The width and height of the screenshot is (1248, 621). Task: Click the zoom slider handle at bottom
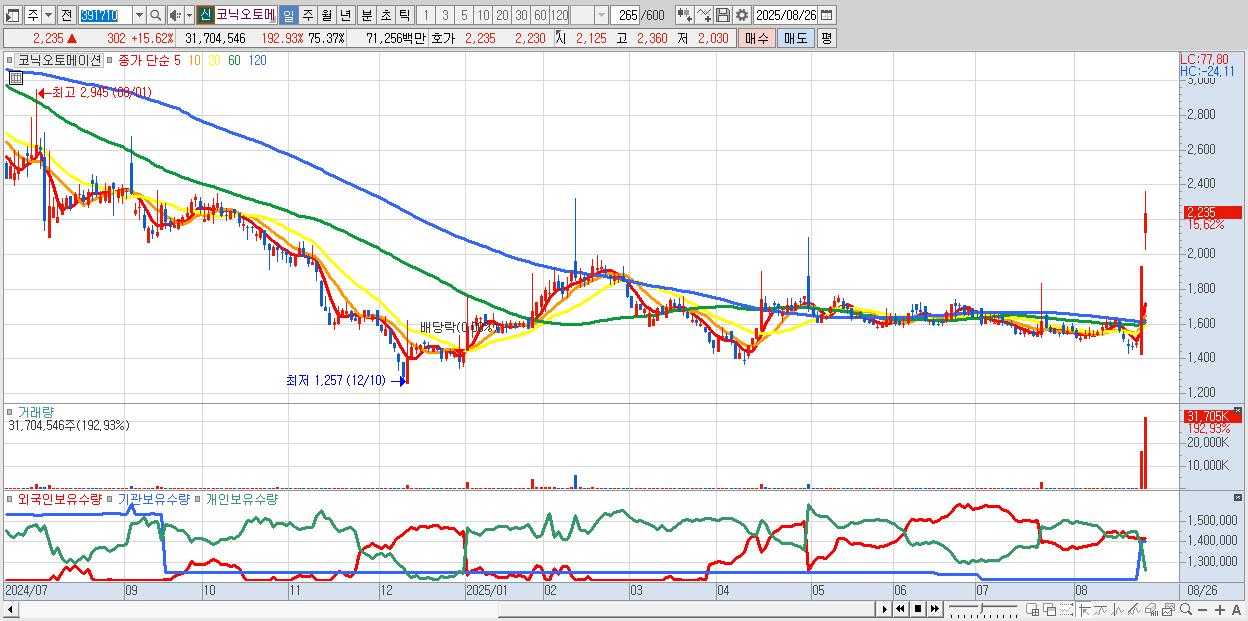981,608
